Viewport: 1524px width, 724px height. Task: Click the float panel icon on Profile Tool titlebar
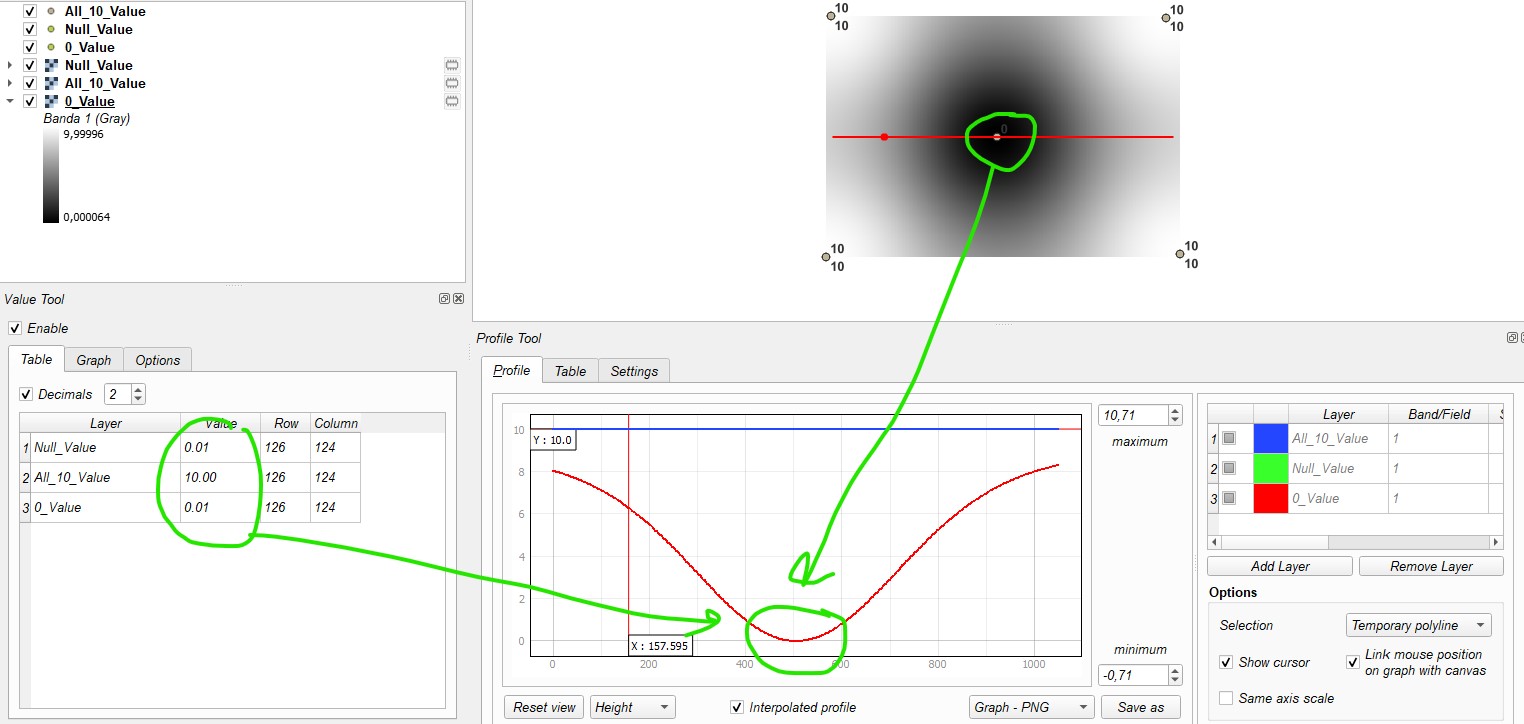[x=1510, y=338]
